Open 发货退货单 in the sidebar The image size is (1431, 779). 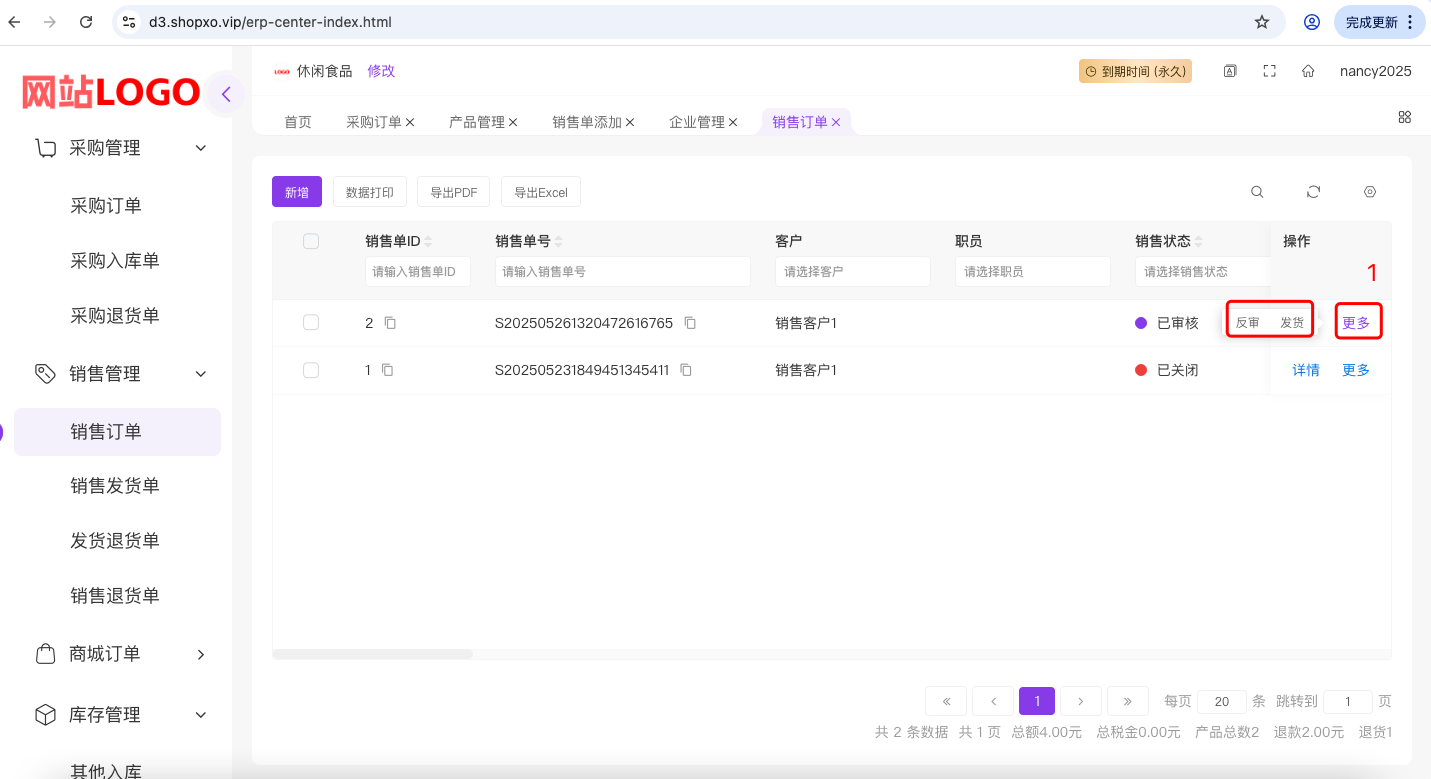[x=115, y=541]
